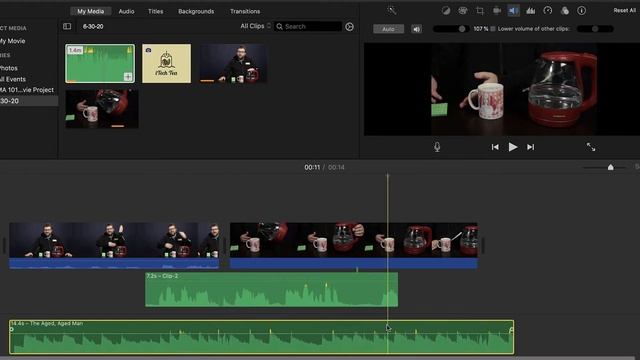Image resolution: width=640 pixels, height=360 pixels.
Task: Select The Aged, Aged Man audio track
Action: pyautogui.click(x=262, y=337)
